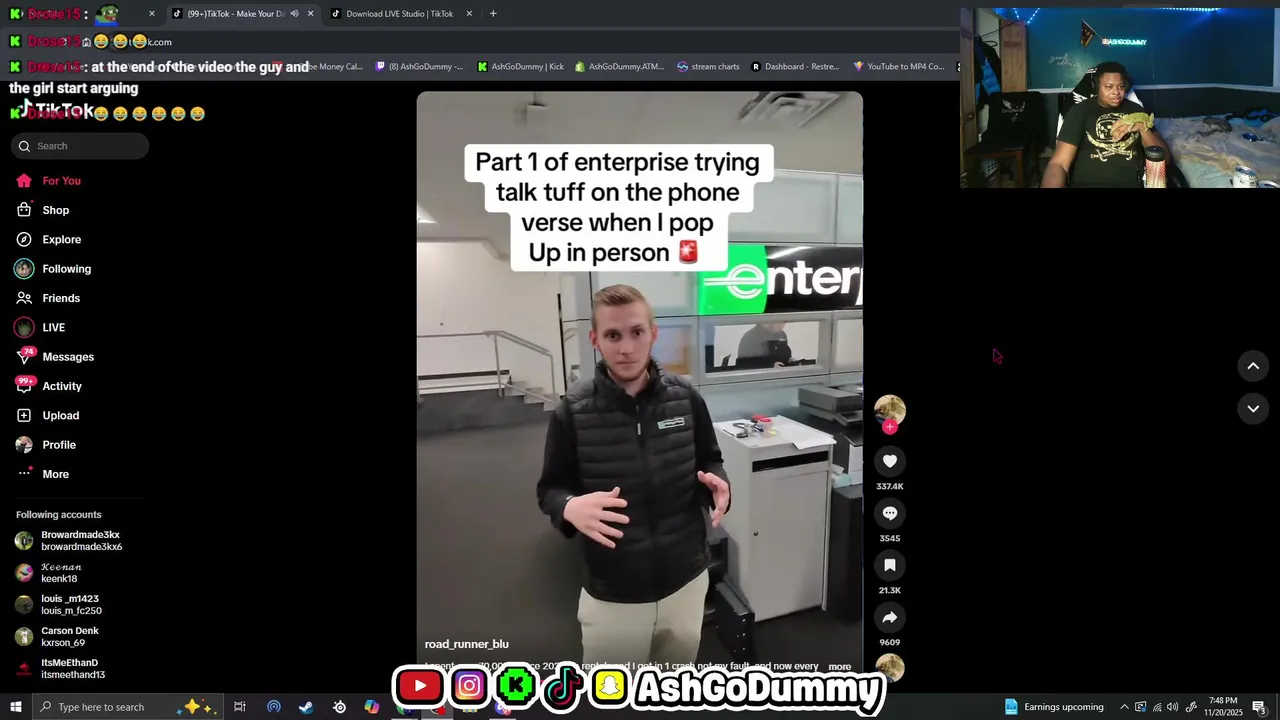
Task: Share the video with the arrow icon
Action: [890, 617]
